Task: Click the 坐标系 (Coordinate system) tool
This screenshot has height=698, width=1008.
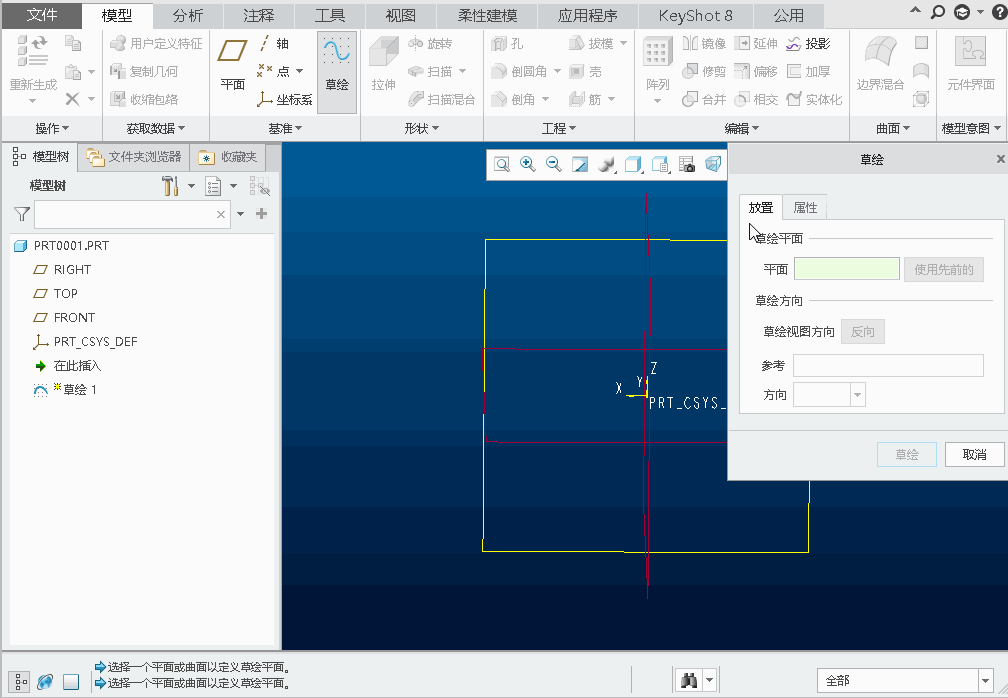Action: point(284,99)
